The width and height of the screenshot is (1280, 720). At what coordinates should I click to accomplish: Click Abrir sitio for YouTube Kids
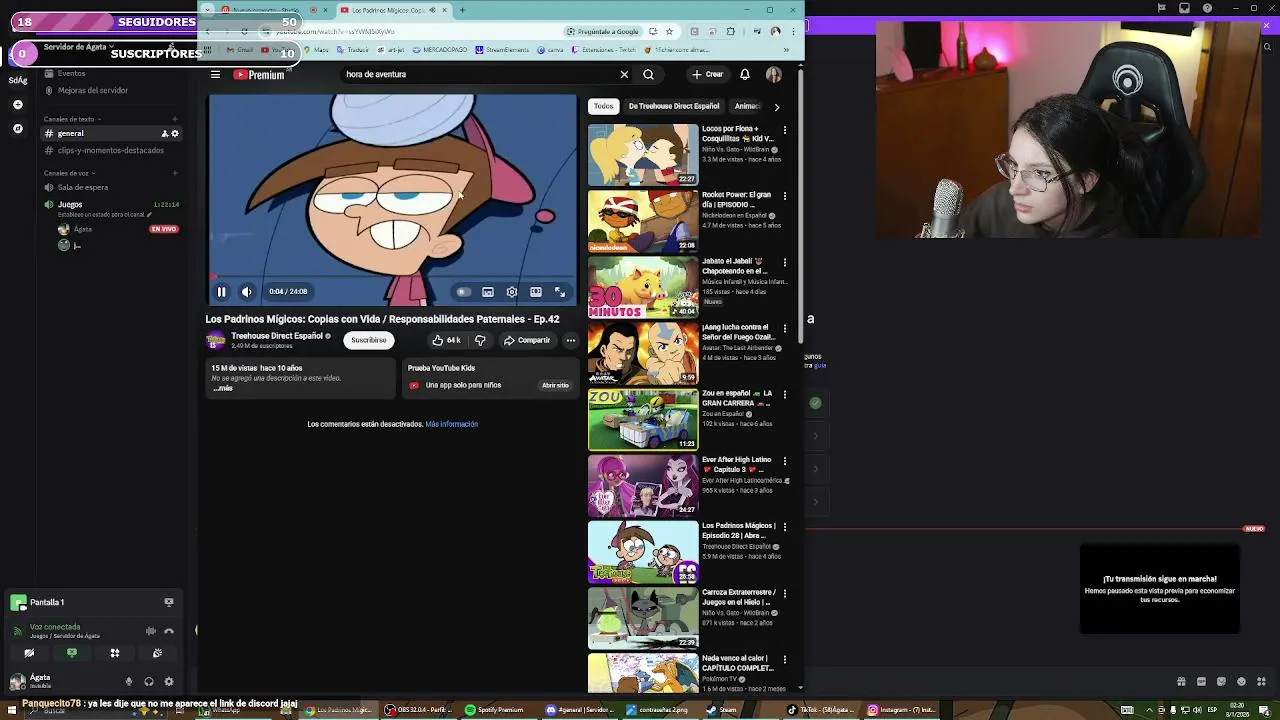[555, 385]
